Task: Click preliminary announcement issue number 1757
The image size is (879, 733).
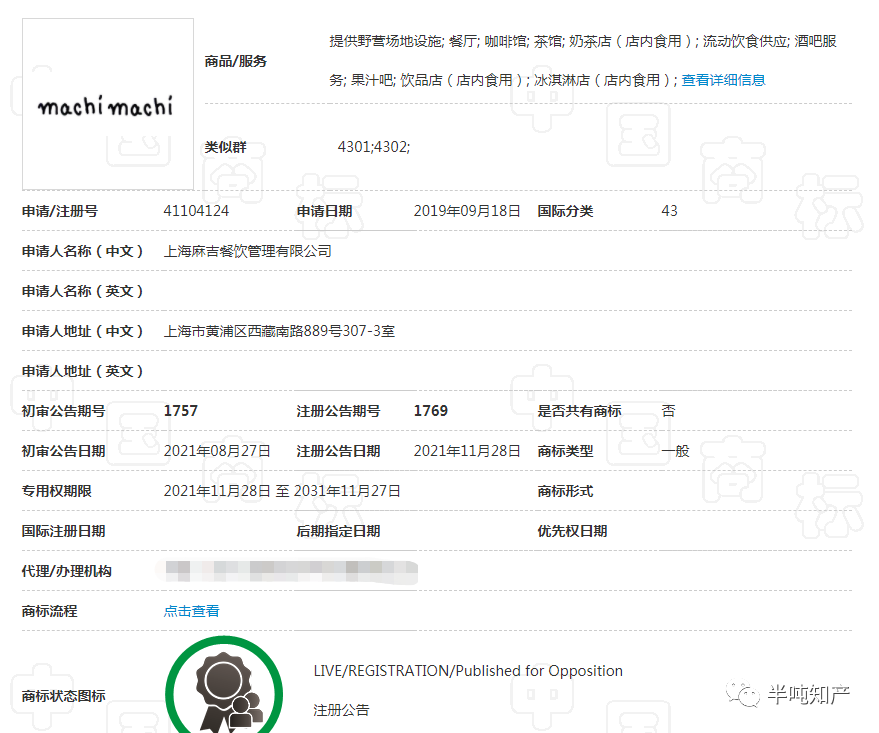Action: pos(181,411)
